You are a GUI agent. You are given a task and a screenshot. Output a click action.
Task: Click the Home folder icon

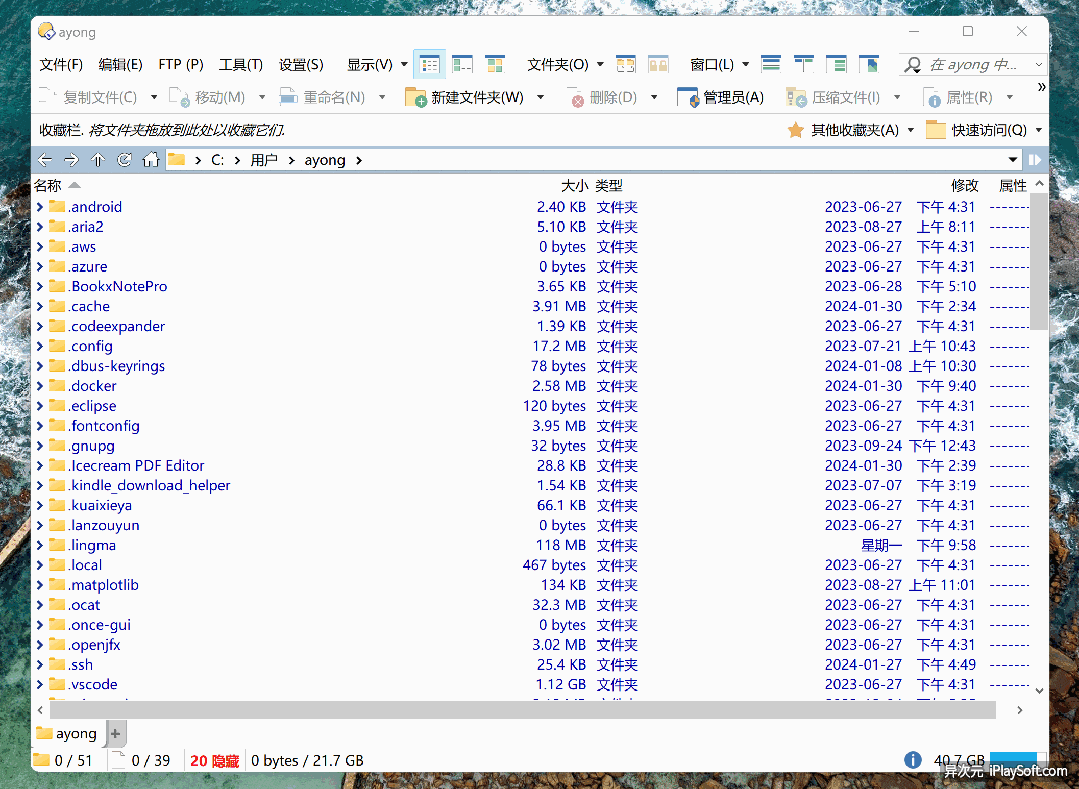coord(151,160)
